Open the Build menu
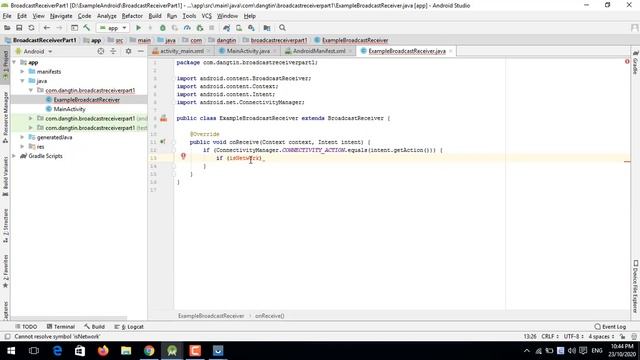This screenshot has height=360, width=640. click(155, 16)
